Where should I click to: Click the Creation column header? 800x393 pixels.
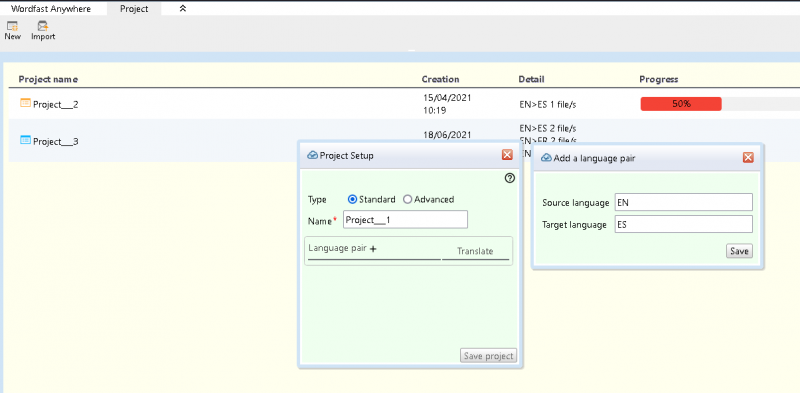pos(440,79)
